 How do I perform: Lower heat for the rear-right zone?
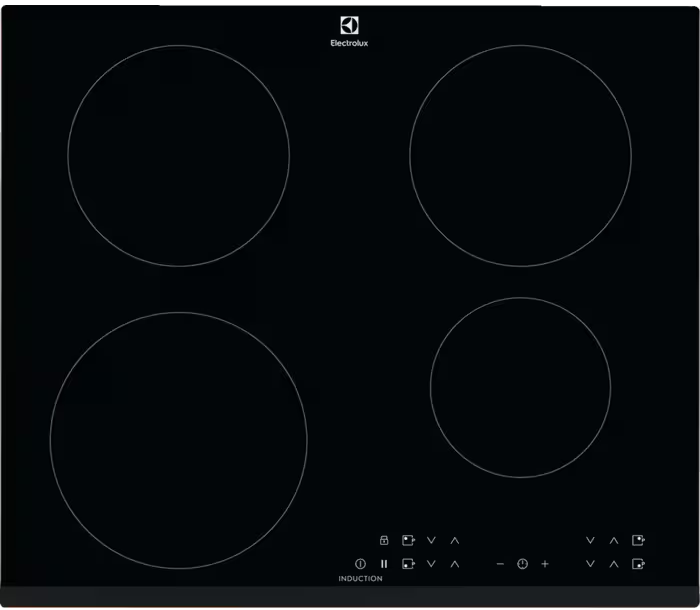click(590, 540)
